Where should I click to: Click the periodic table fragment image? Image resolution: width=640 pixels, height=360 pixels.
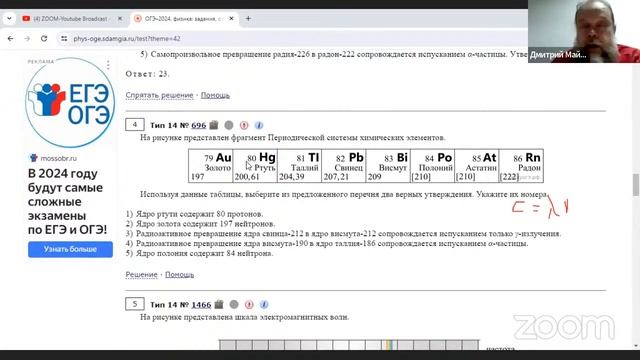[366, 166]
